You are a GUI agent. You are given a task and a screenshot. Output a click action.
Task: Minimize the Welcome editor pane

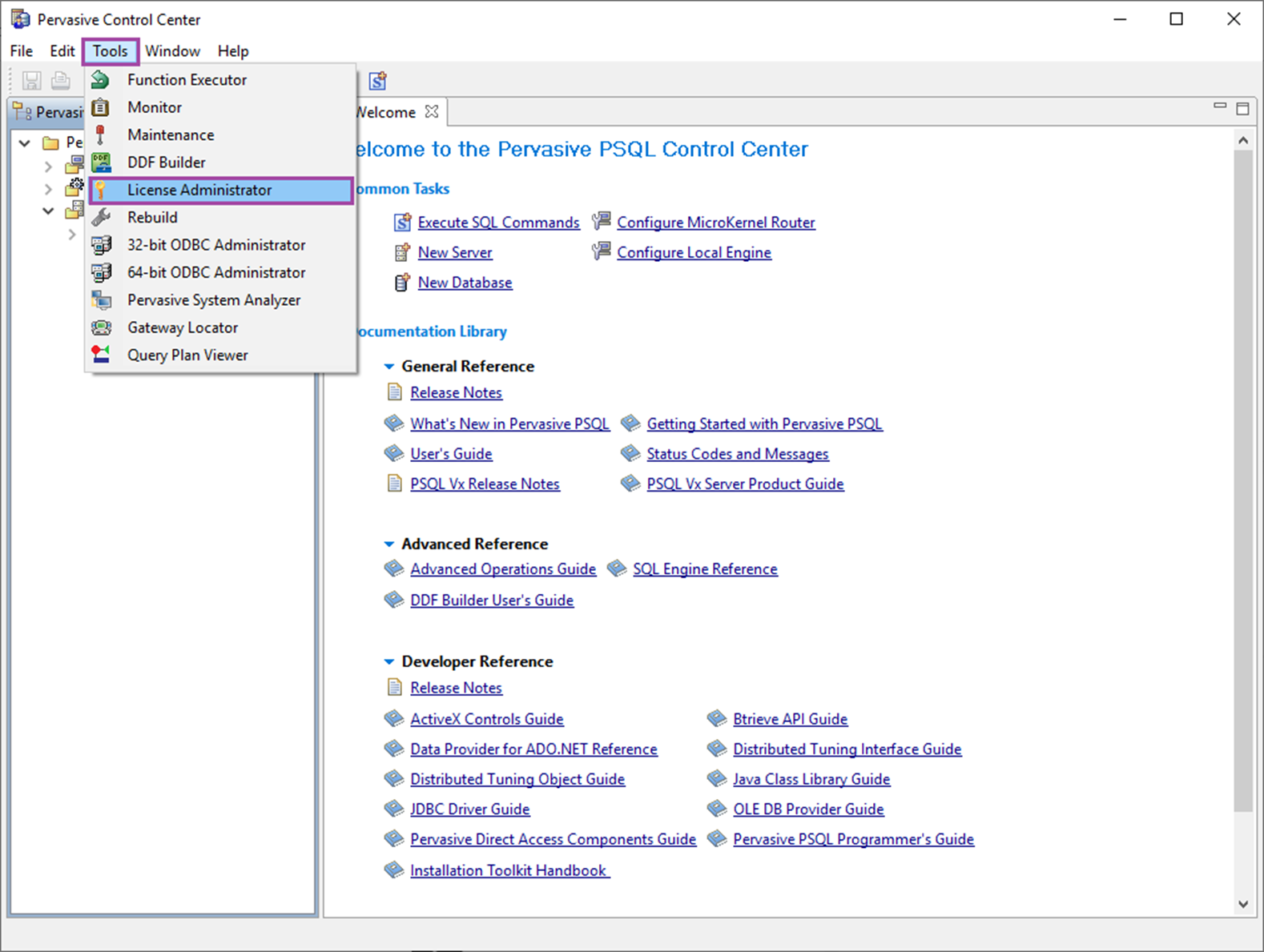pyautogui.click(x=1220, y=106)
